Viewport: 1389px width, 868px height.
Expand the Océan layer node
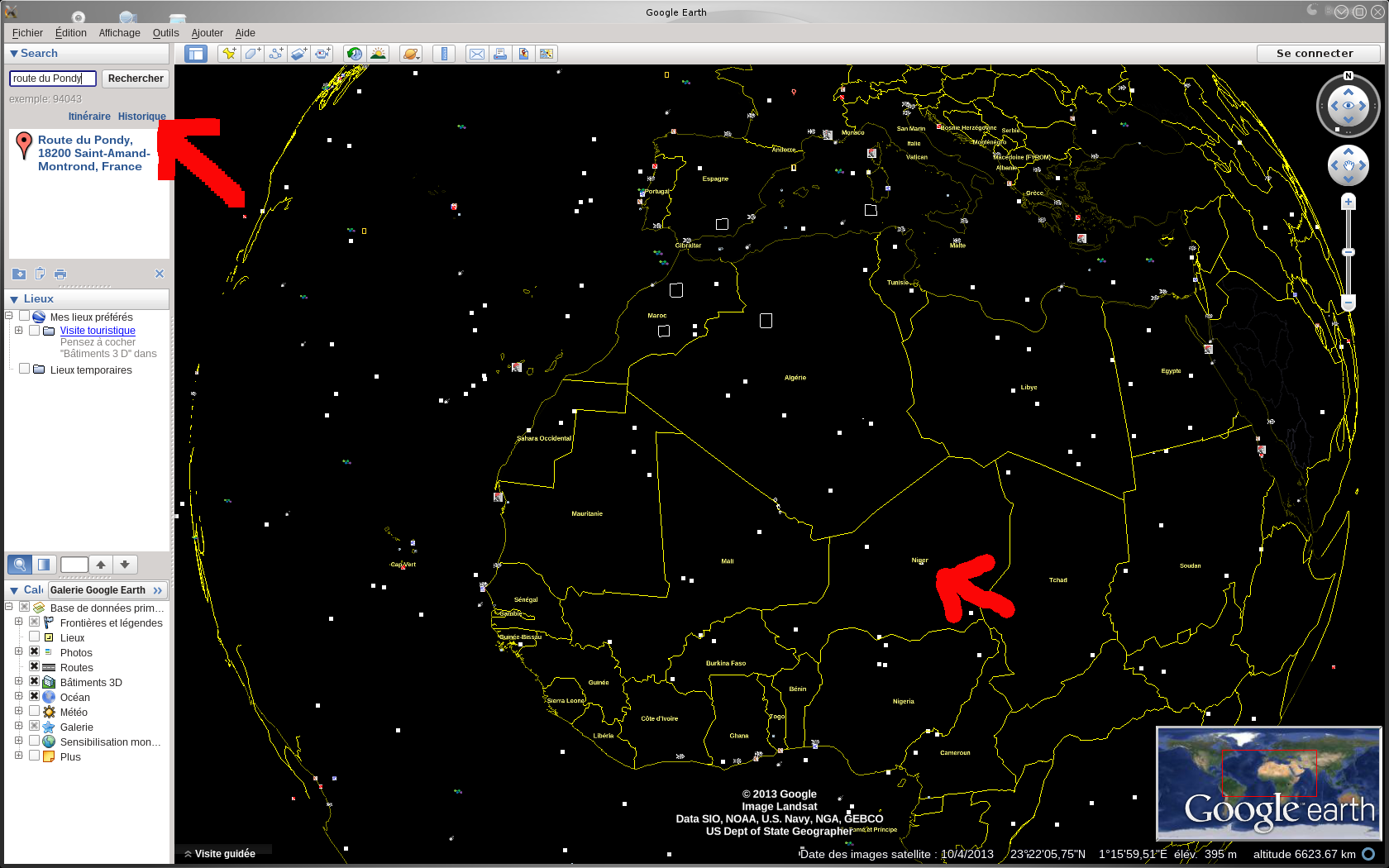coord(18,696)
